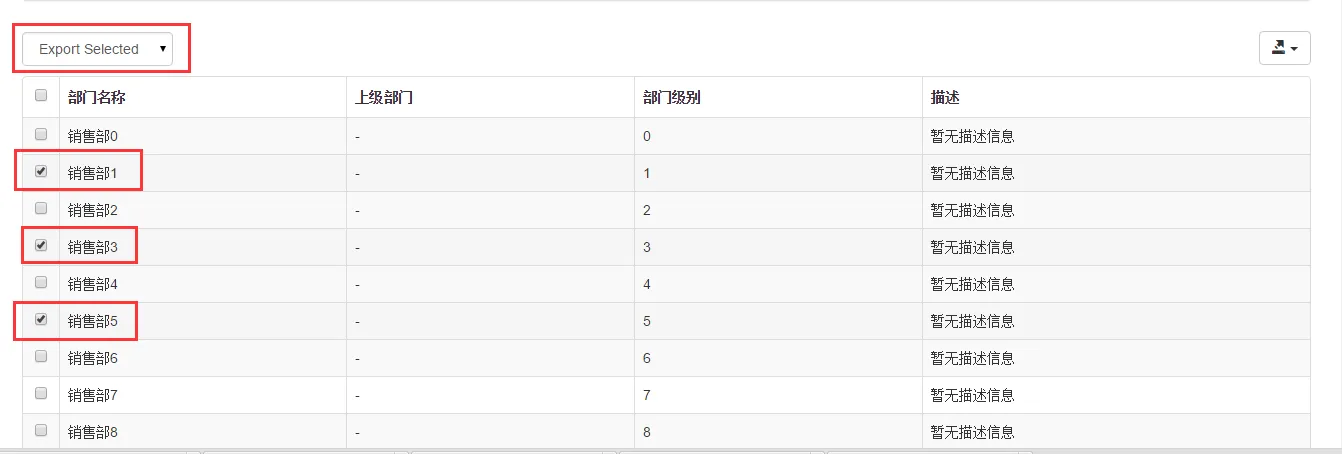
Task: Click the 上级部门 column header
Action: [x=384, y=98]
